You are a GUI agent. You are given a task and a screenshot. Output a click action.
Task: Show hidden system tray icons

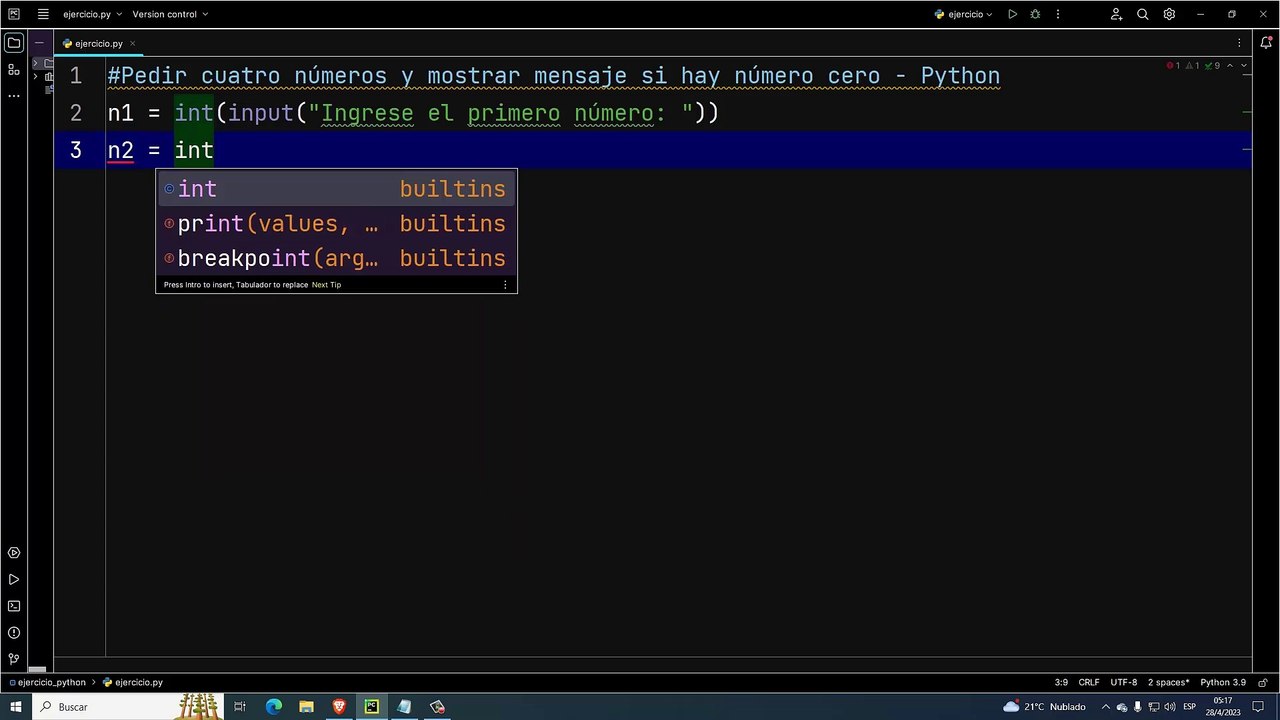1105,706
